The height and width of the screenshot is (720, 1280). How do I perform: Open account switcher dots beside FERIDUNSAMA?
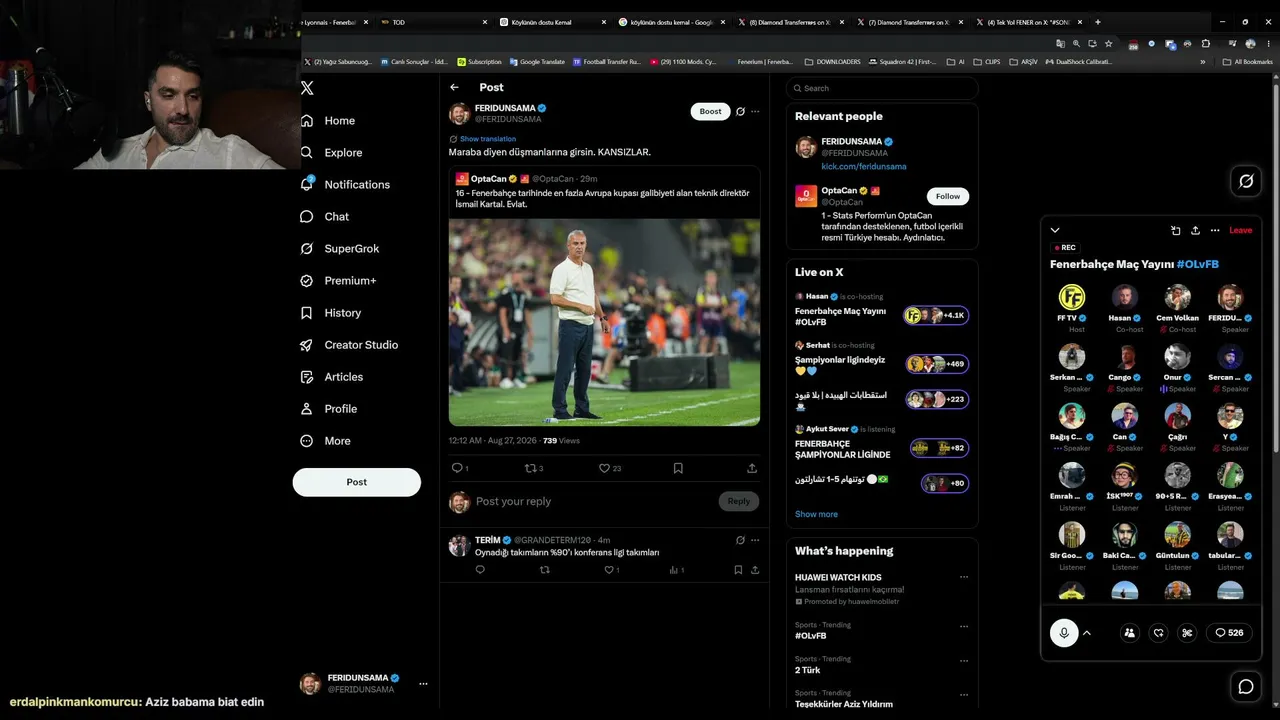coord(423,684)
